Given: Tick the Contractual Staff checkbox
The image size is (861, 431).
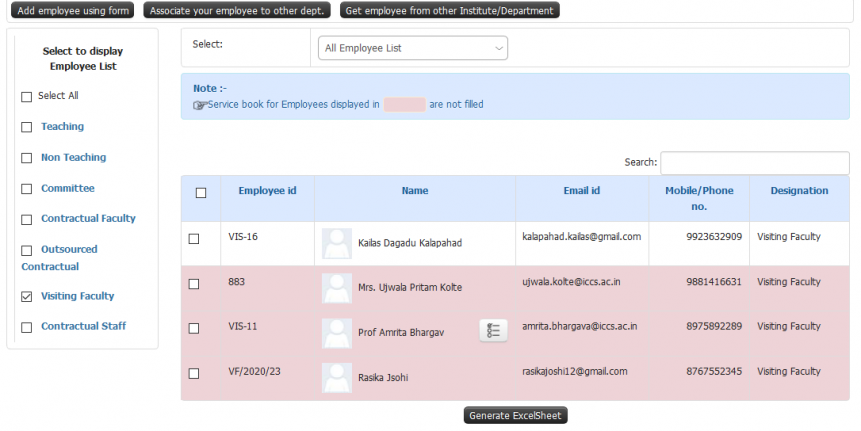Looking at the screenshot, I should [x=26, y=327].
